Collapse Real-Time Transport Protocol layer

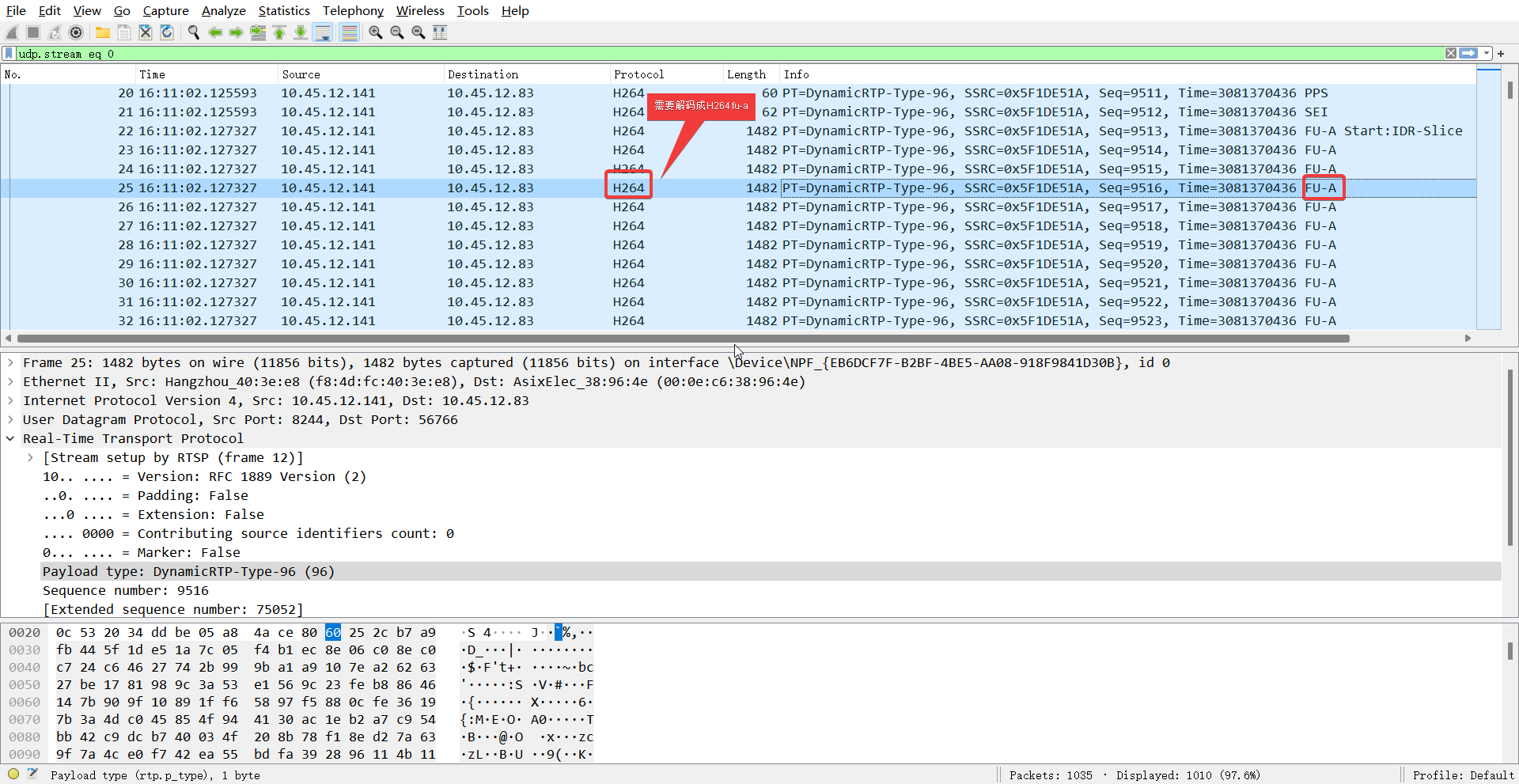tap(10, 438)
